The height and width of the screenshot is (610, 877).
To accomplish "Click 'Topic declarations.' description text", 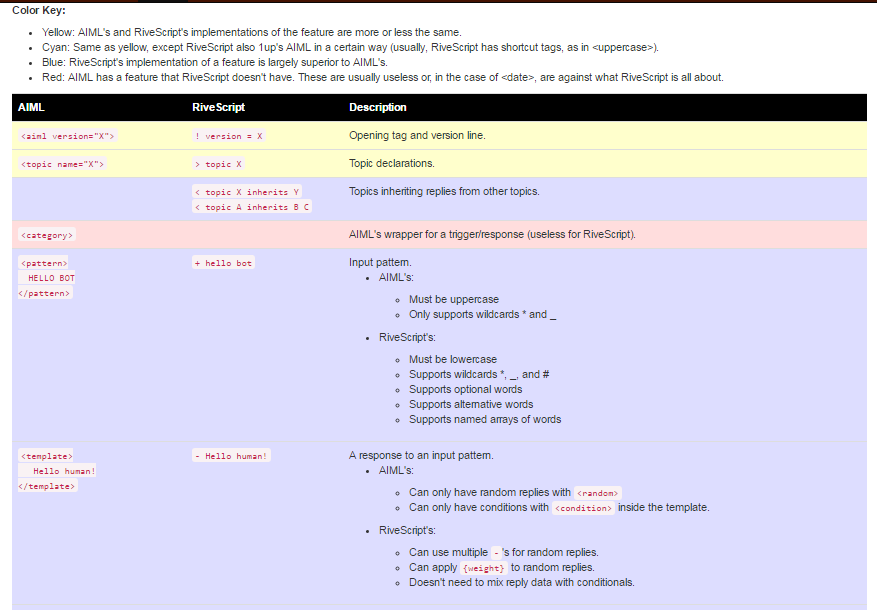I will coord(392,163).
